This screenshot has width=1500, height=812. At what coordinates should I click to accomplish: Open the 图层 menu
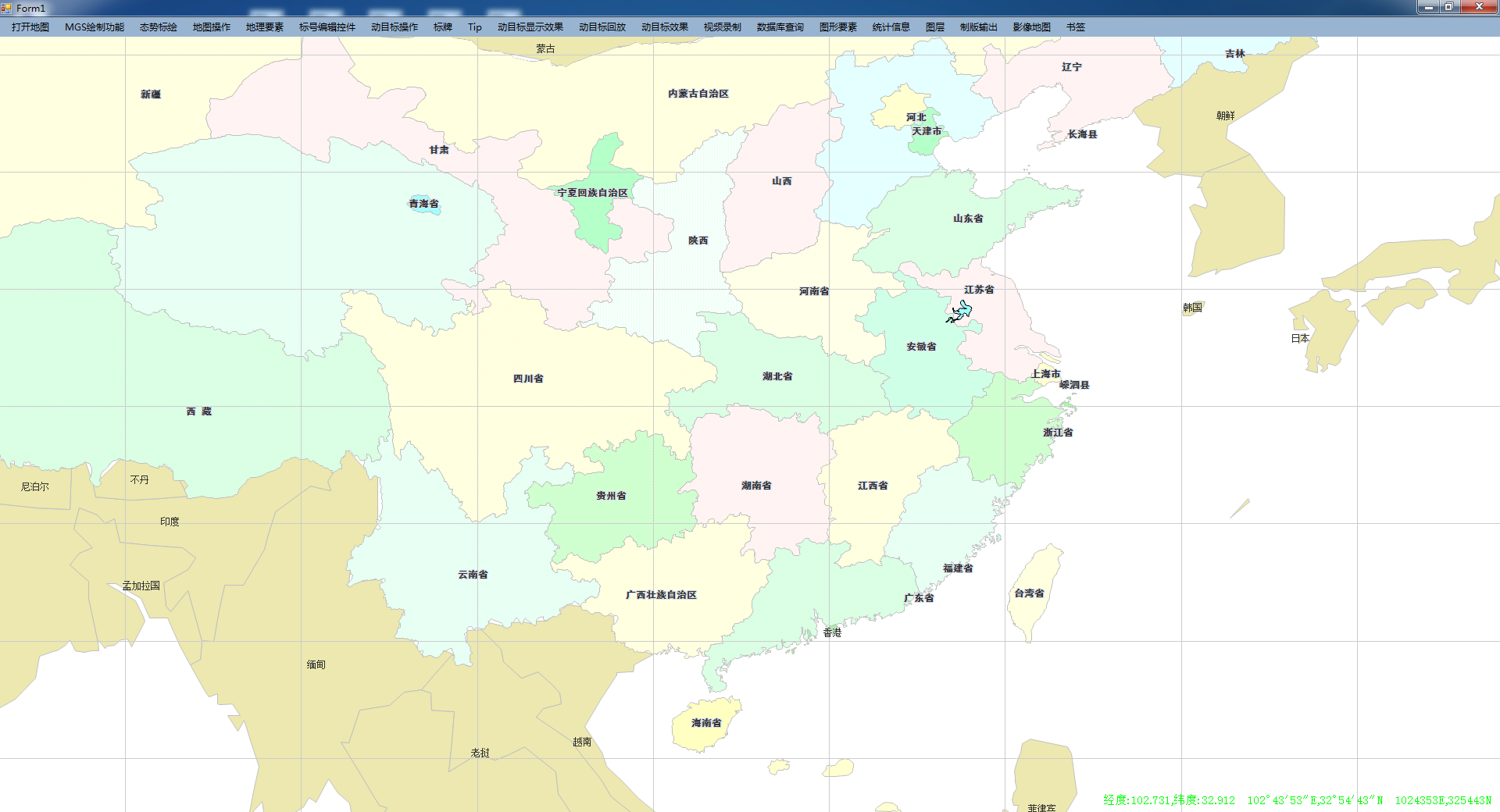[x=935, y=27]
